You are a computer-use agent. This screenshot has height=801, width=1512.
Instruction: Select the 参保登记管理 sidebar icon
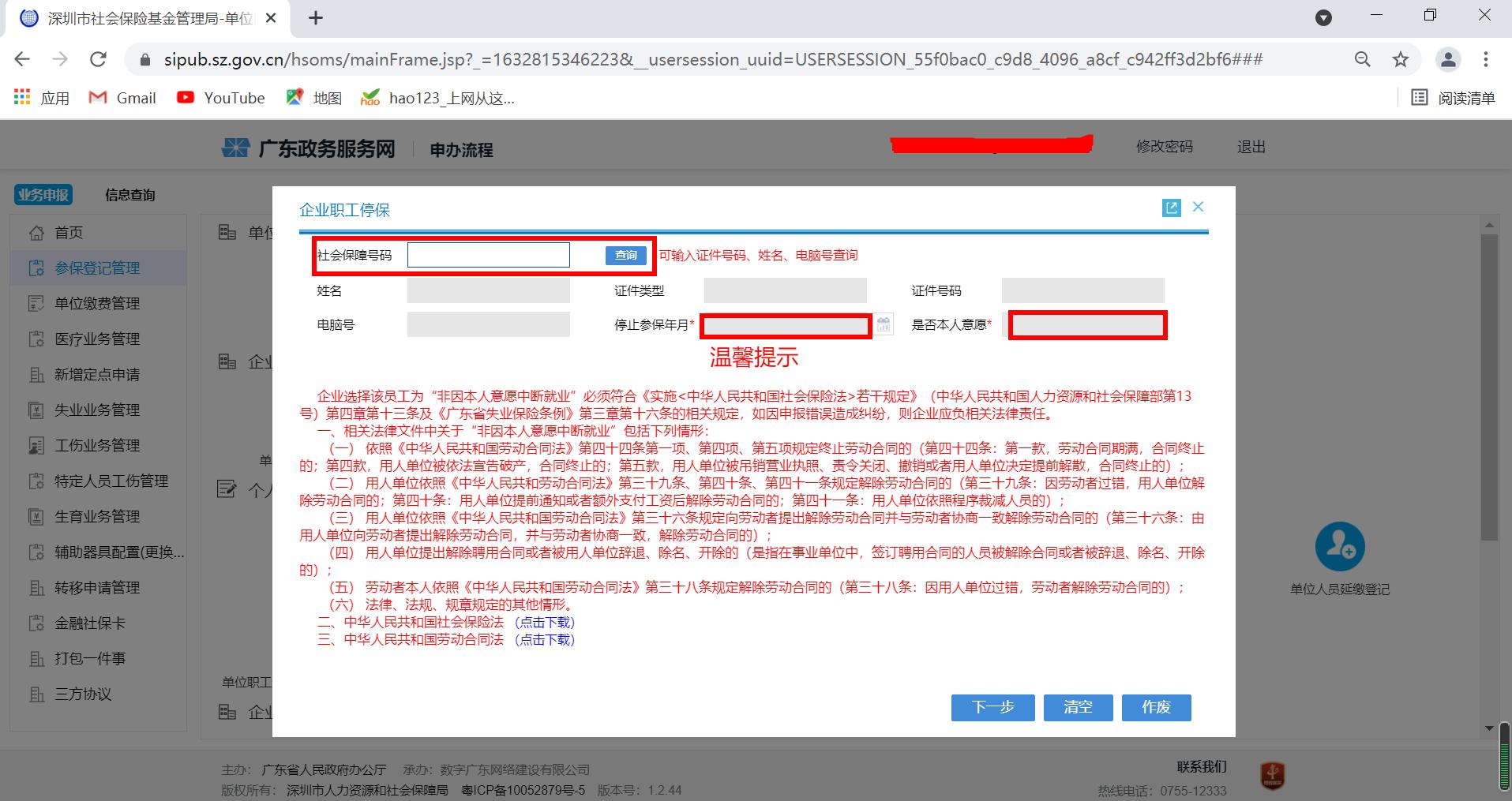(x=37, y=268)
